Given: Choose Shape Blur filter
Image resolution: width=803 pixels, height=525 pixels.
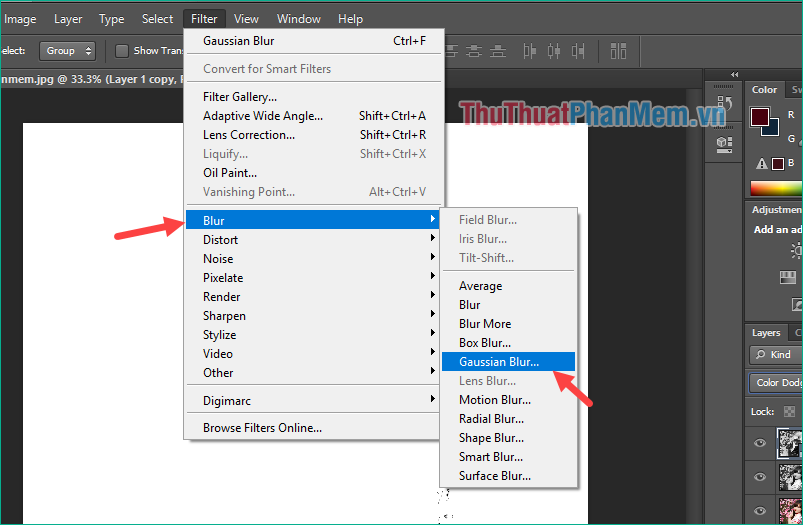Looking at the screenshot, I should pos(508,437).
